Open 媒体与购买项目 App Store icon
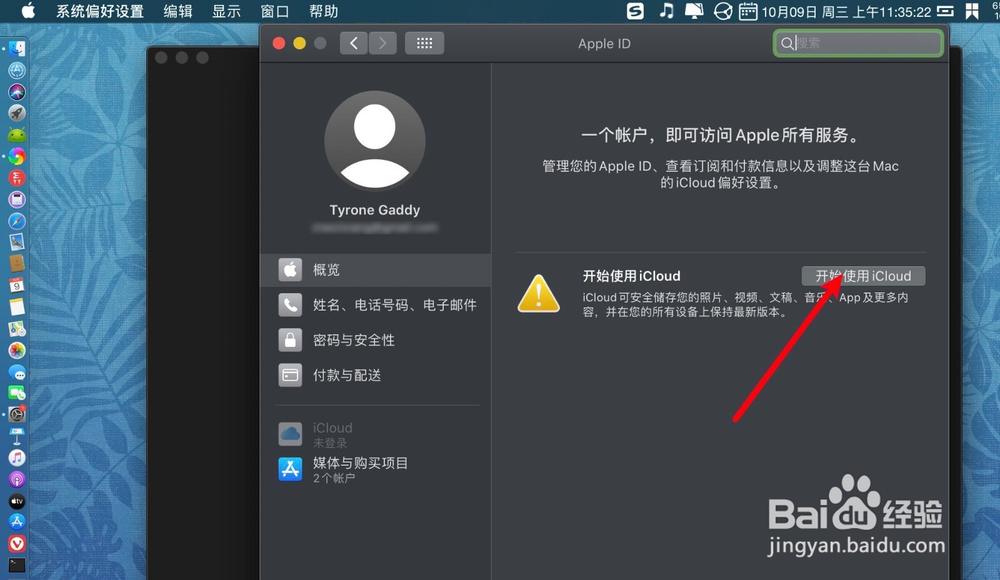 click(290, 464)
